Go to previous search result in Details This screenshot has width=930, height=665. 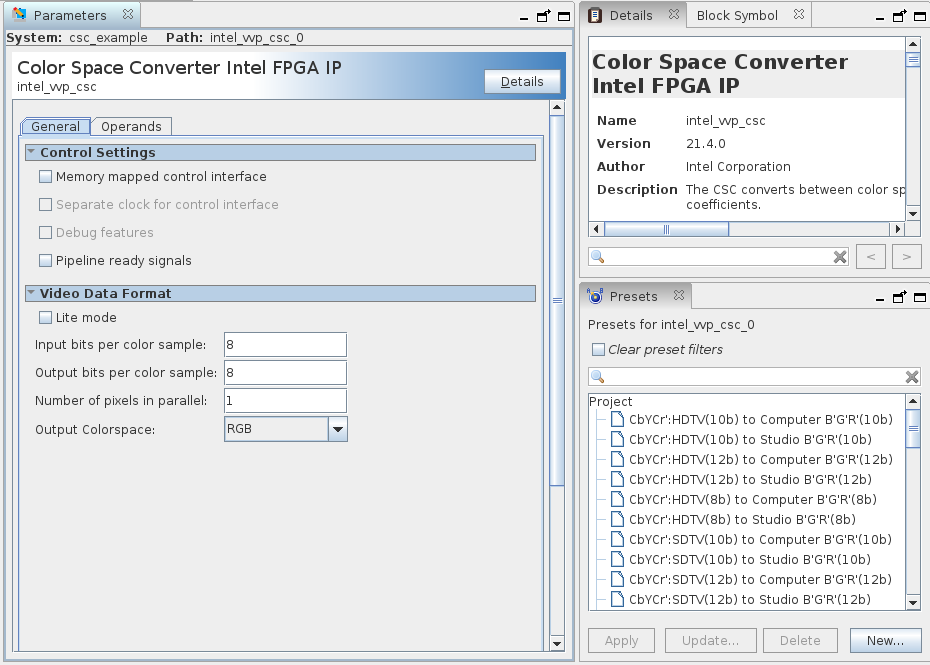click(870, 257)
